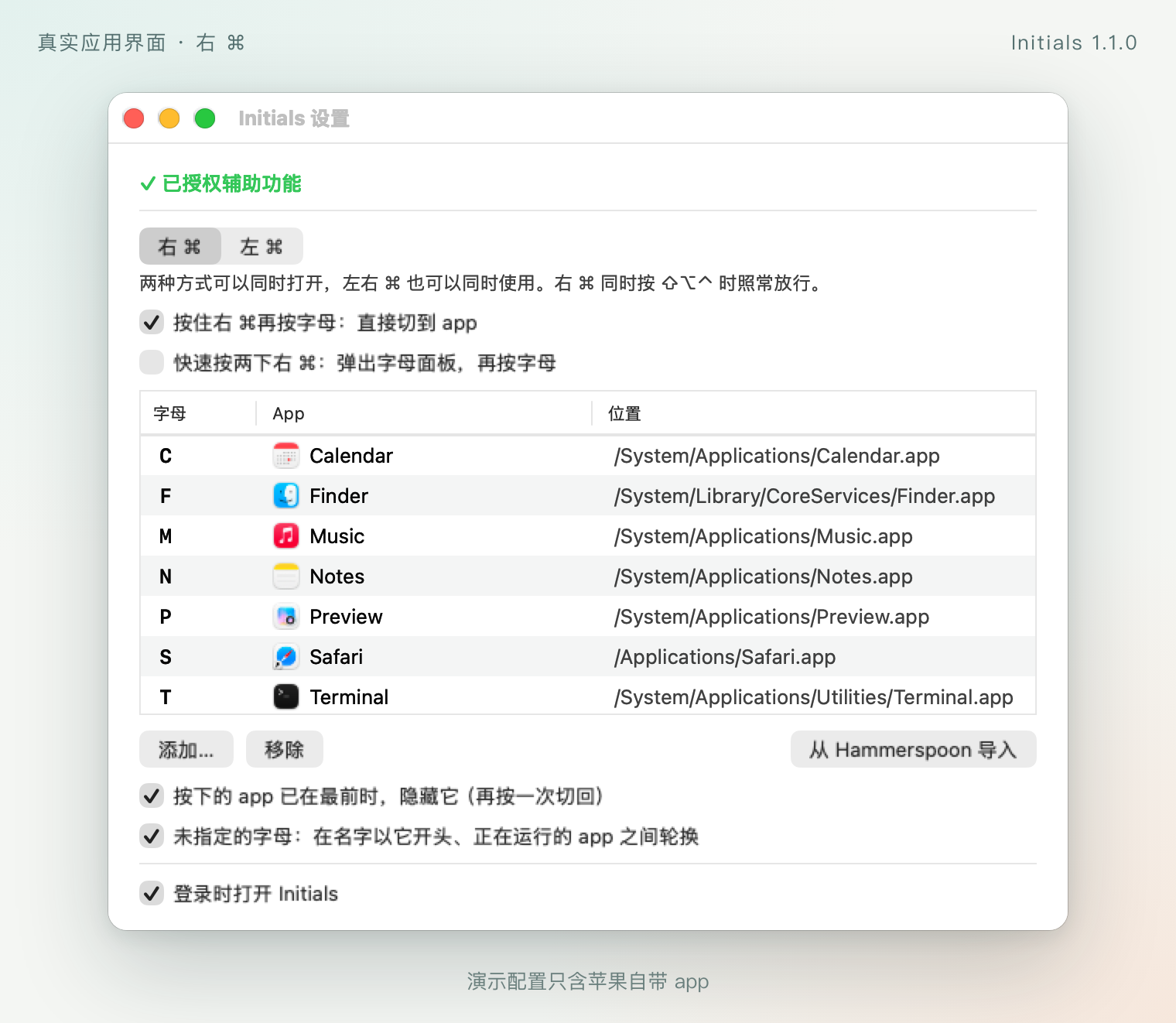This screenshot has height=1023, width=1176.
Task: Click path /System/Applications/Utilities/Terminal.app
Action: coord(814,697)
